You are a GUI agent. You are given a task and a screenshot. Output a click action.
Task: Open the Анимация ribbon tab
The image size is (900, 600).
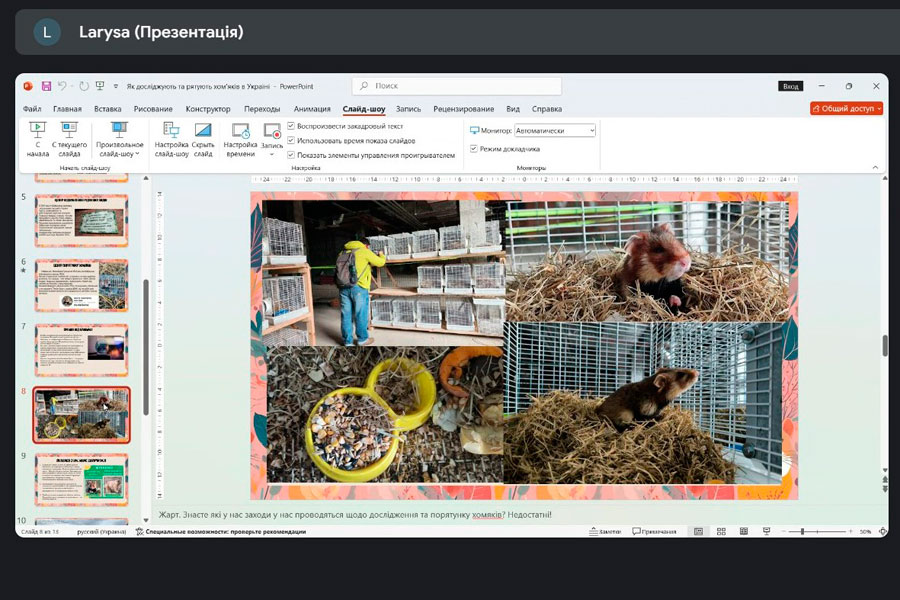coord(312,109)
